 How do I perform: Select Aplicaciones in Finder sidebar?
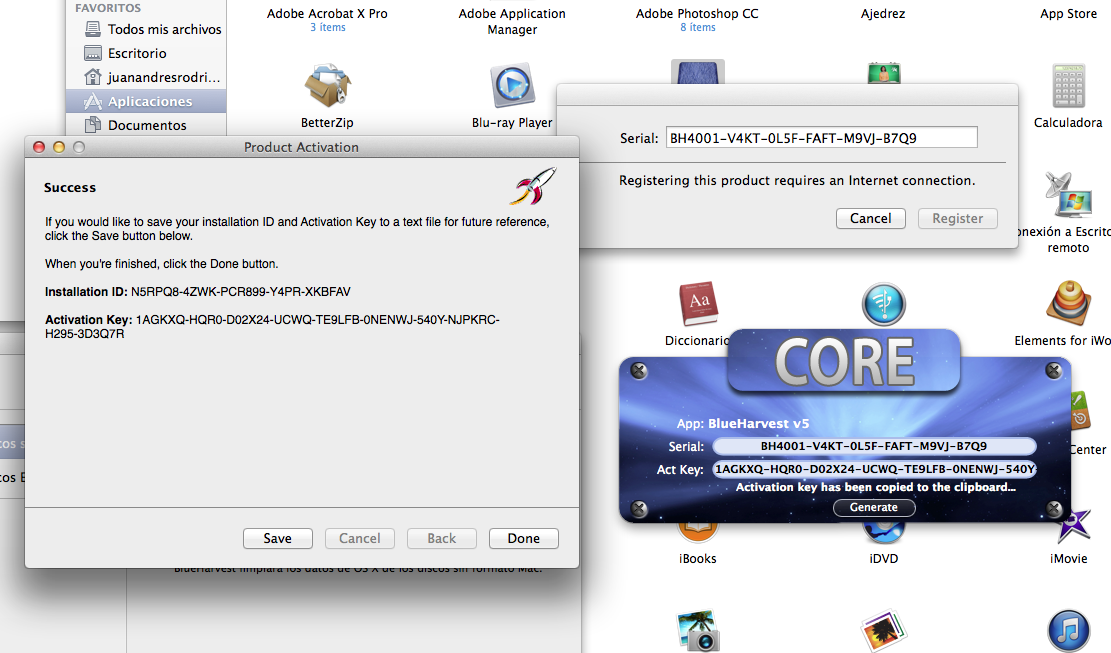pyautogui.click(x=146, y=101)
